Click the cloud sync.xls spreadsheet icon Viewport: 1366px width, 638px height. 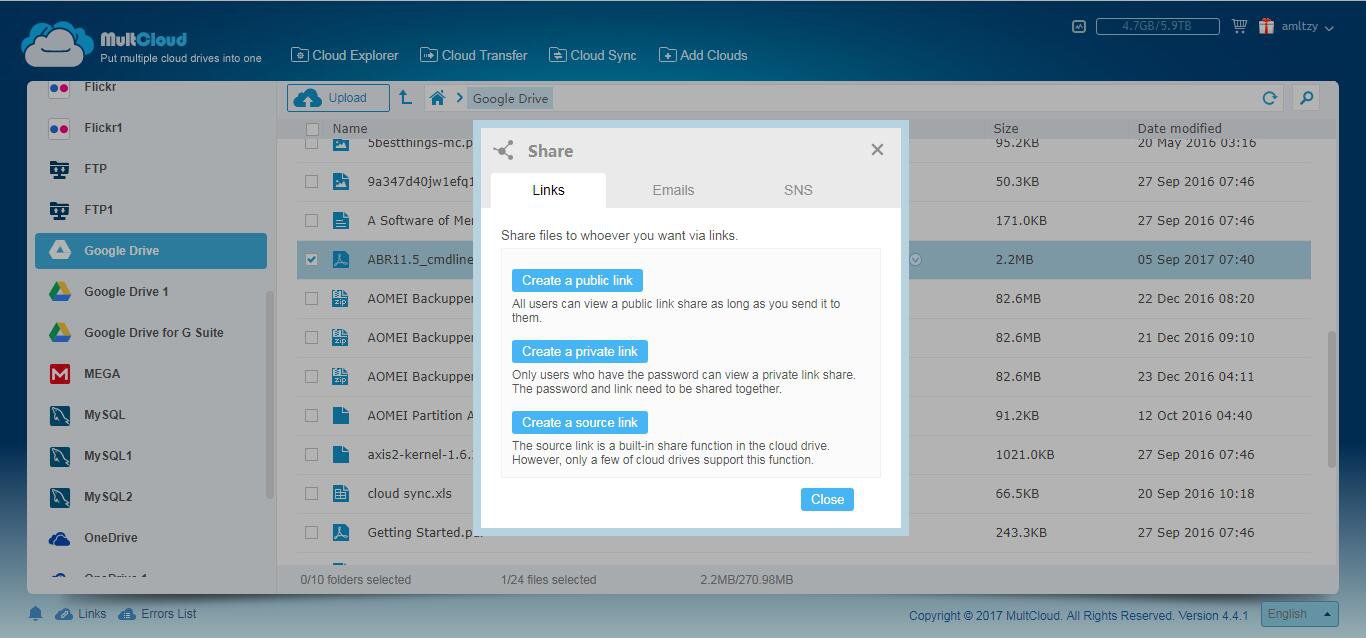pos(341,493)
